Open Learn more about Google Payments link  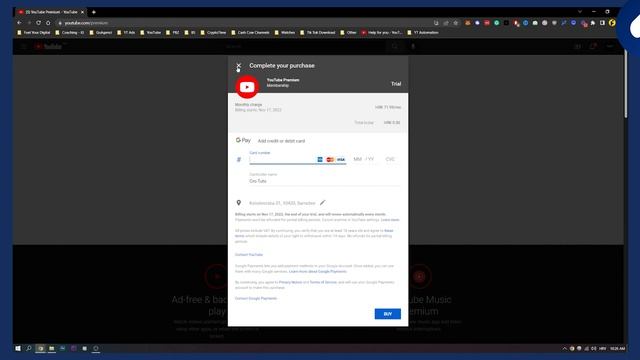318,271
